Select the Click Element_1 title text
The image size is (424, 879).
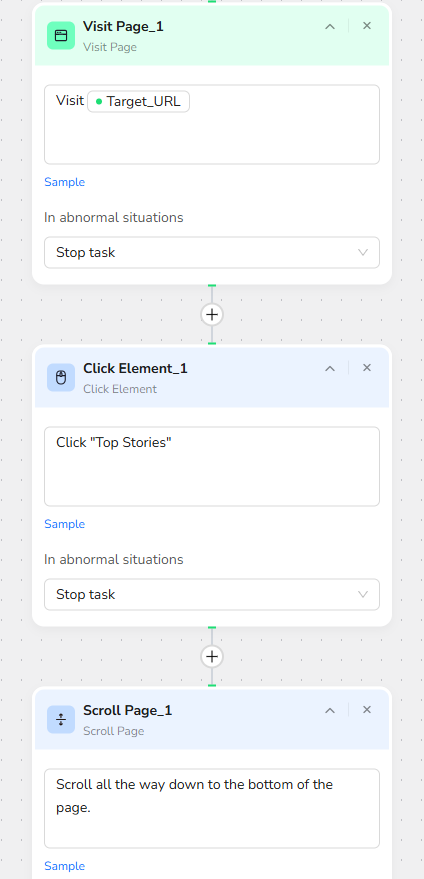(x=135, y=368)
